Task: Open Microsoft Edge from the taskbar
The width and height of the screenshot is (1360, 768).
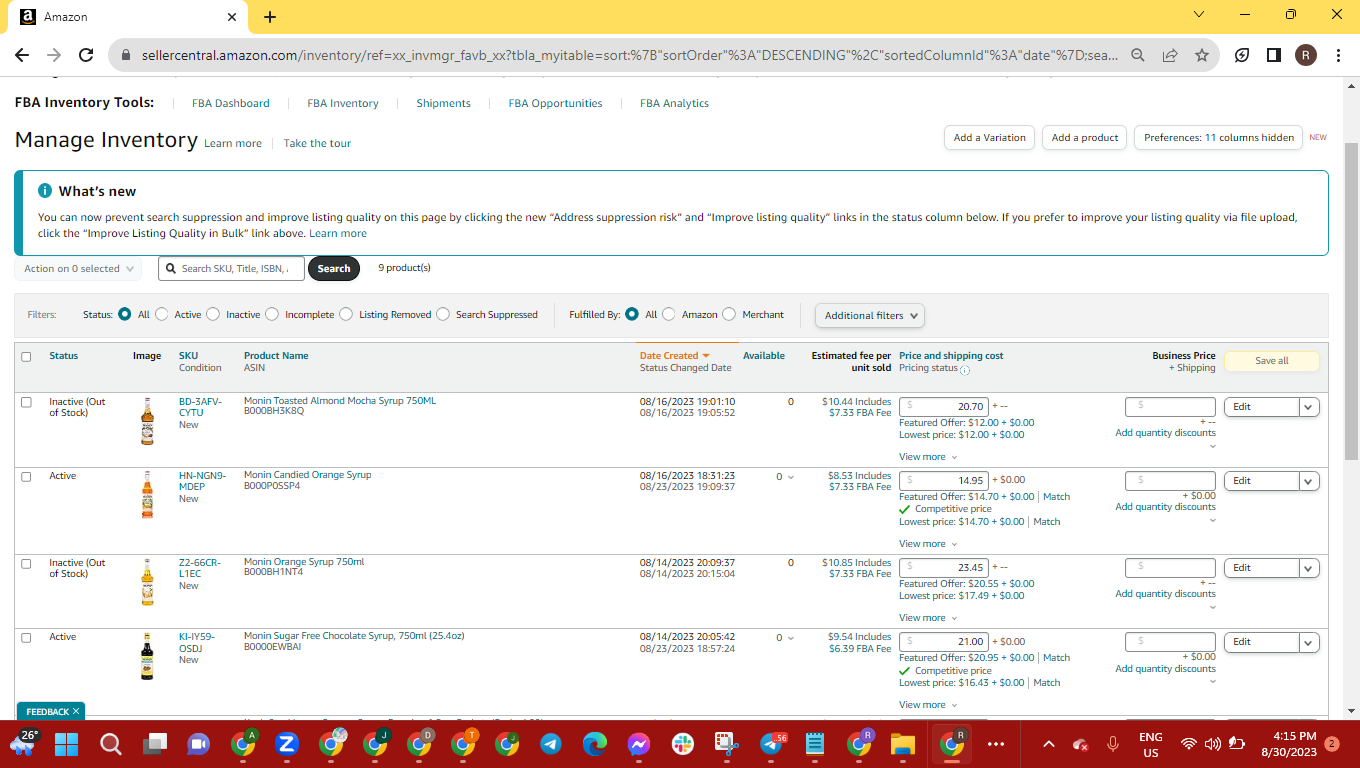Action: [595, 744]
